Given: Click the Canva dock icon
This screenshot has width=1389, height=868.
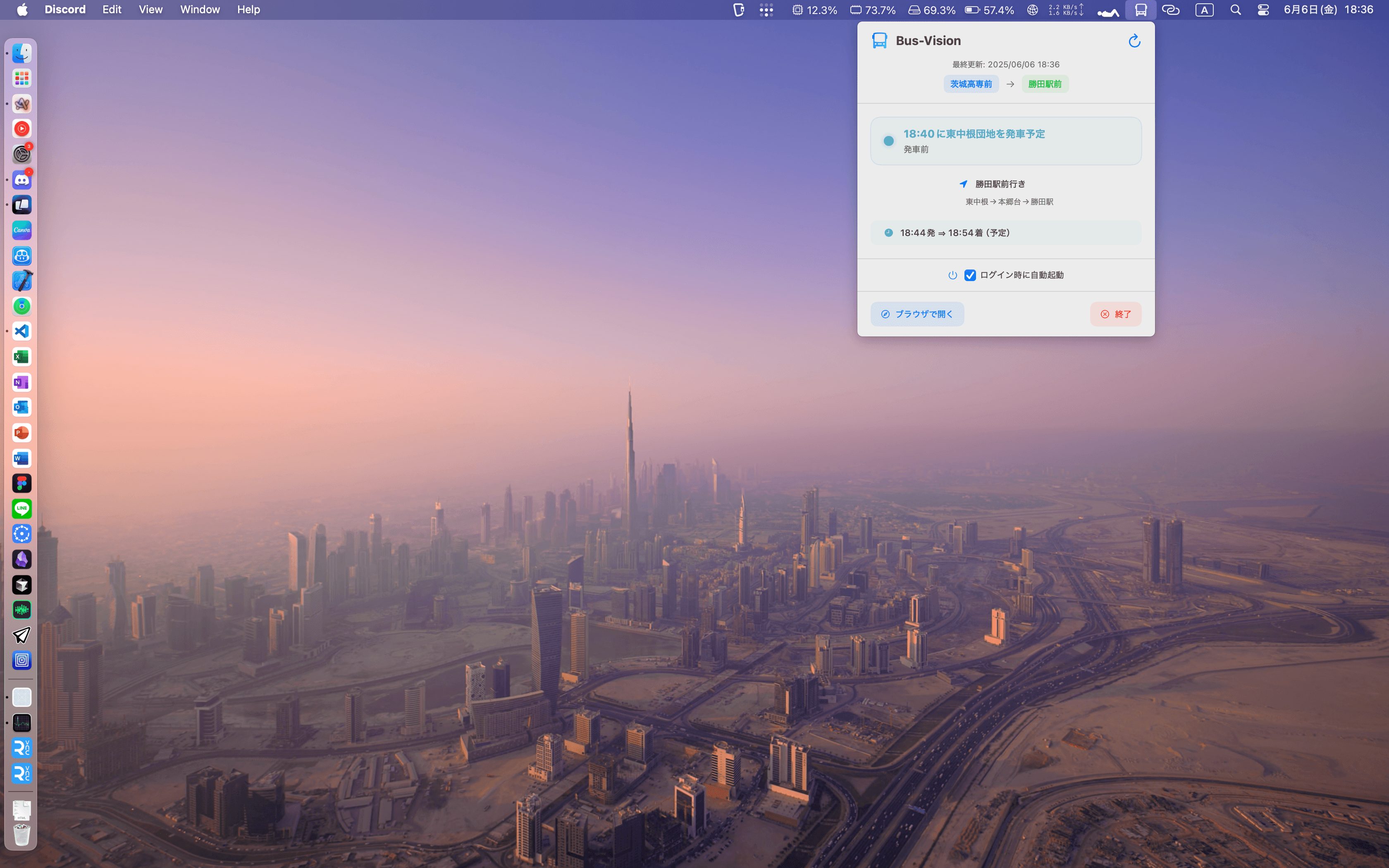Looking at the screenshot, I should (x=22, y=230).
